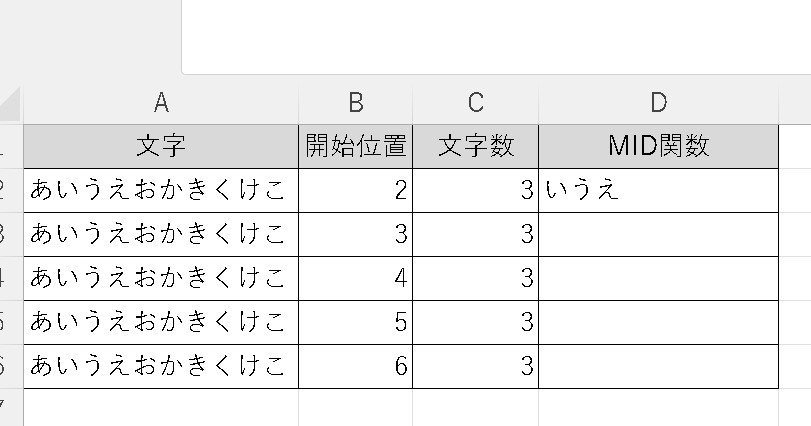Select empty MID関数 cell beside start position 3
Viewport: 811px width, 426px height.
pos(658,234)
